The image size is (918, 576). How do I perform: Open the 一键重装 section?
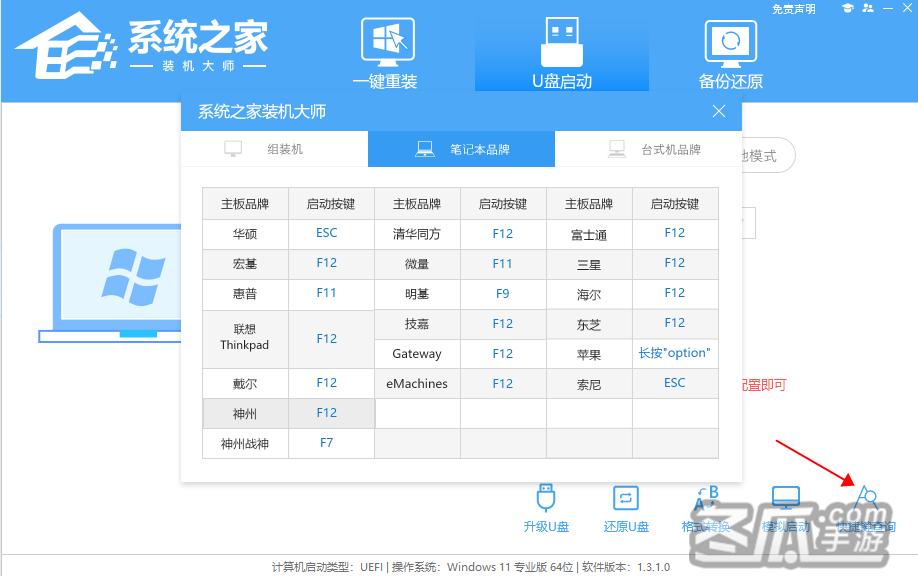click(386, 53)
